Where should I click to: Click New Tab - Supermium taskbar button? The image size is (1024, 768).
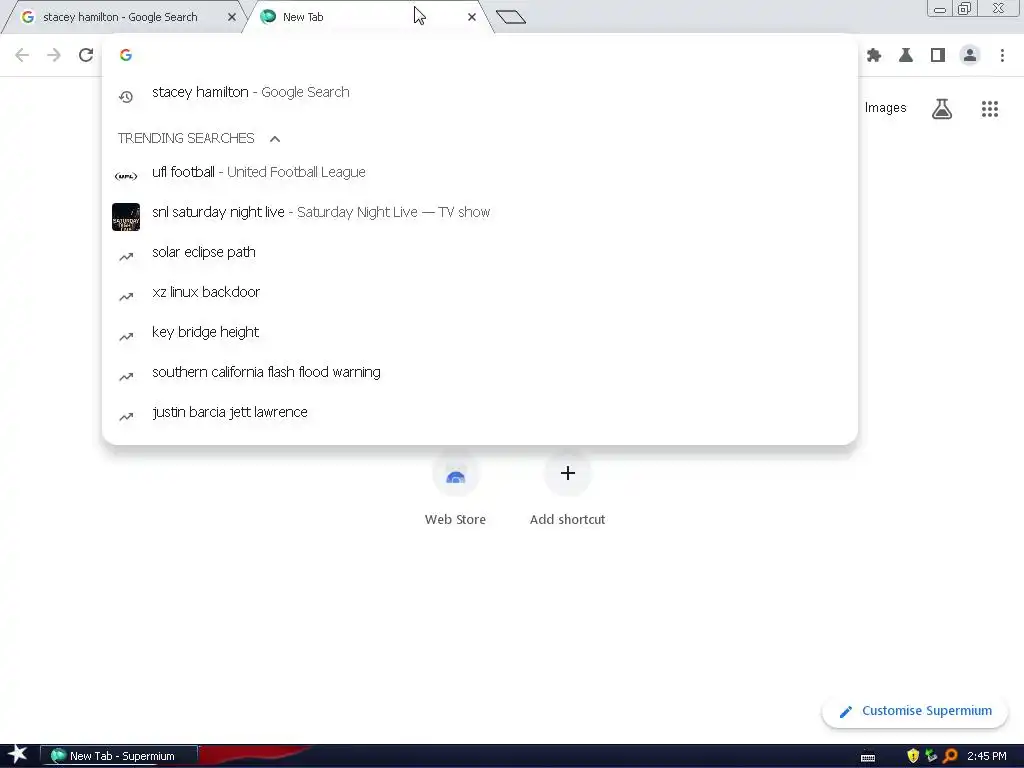click(119, 756)
